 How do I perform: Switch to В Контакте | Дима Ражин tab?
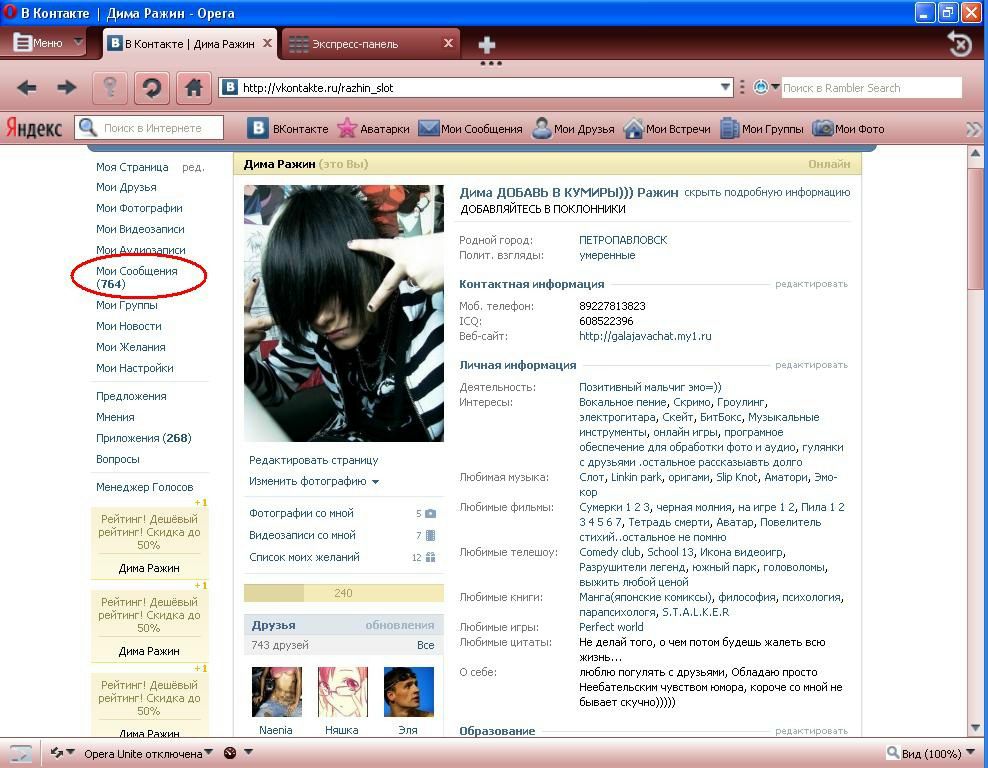tap(189, 43)
